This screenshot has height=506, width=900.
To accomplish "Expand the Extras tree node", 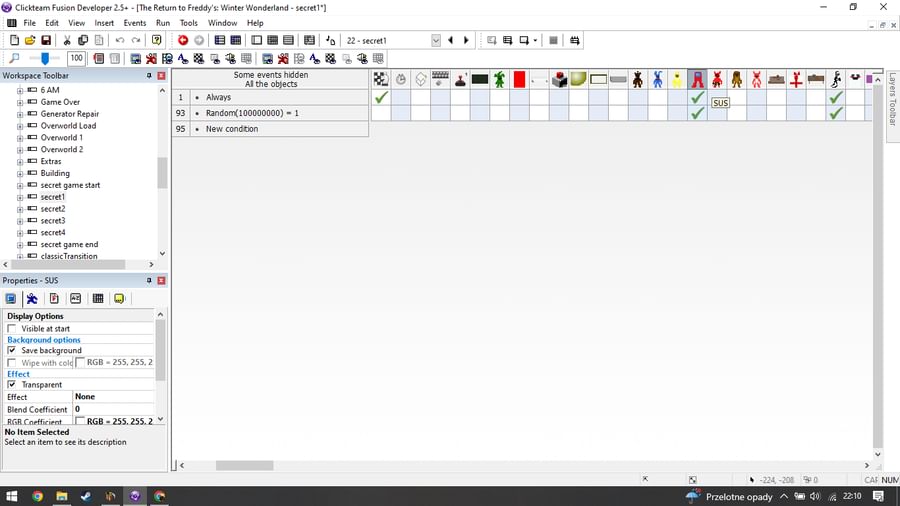I will tap(20, 162).
